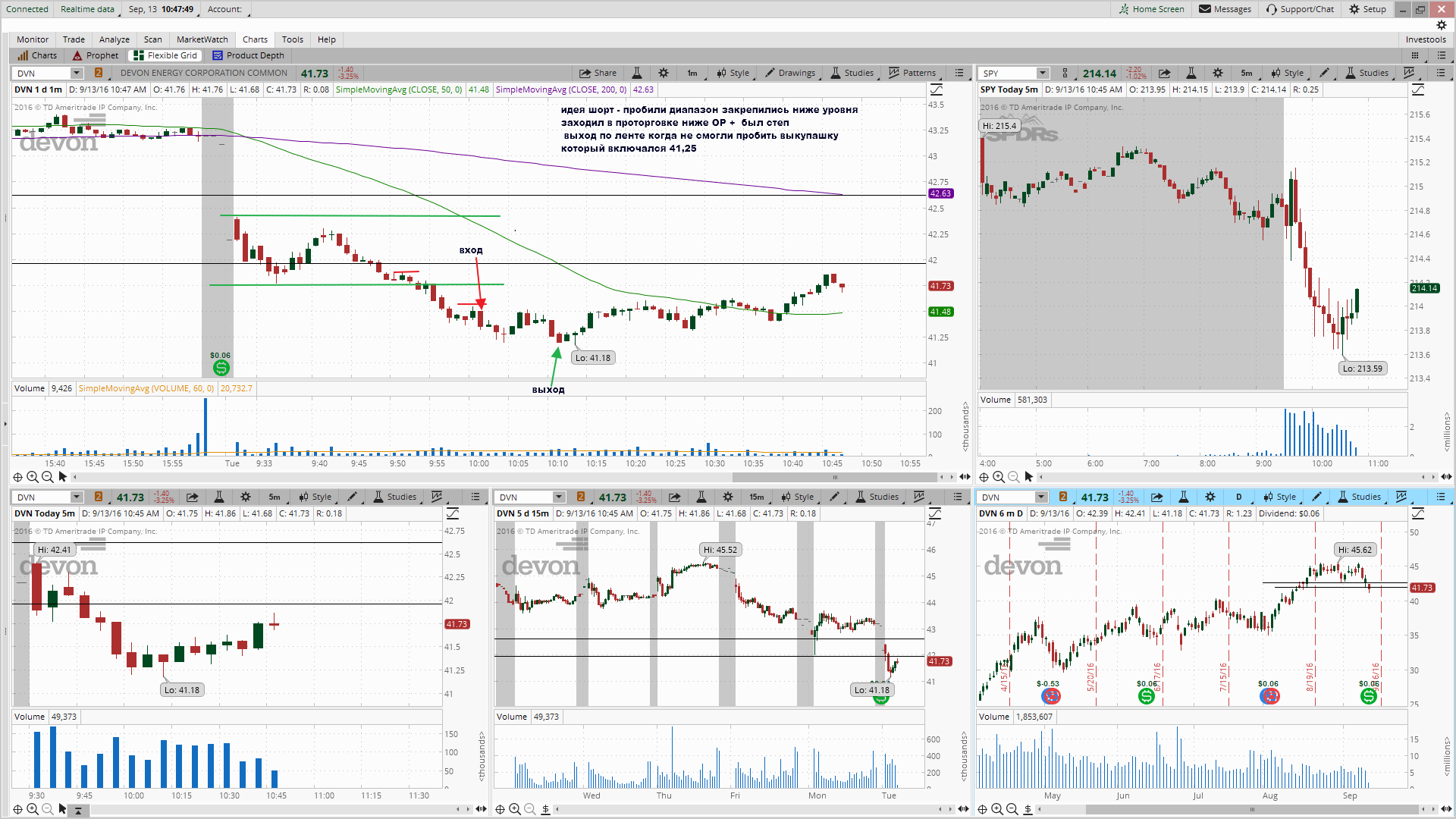Zoom out on the DVN 1m chart

click(x=47, y=477)
